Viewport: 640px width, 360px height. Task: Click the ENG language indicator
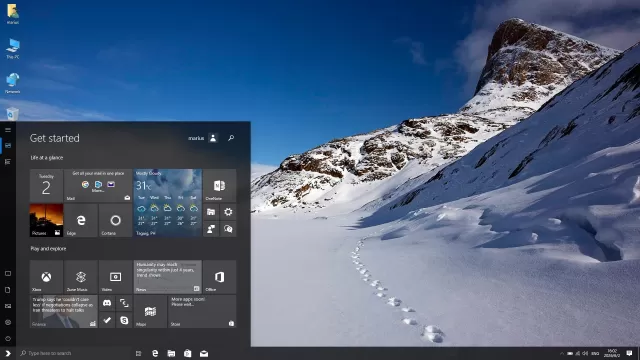[595, 353]
